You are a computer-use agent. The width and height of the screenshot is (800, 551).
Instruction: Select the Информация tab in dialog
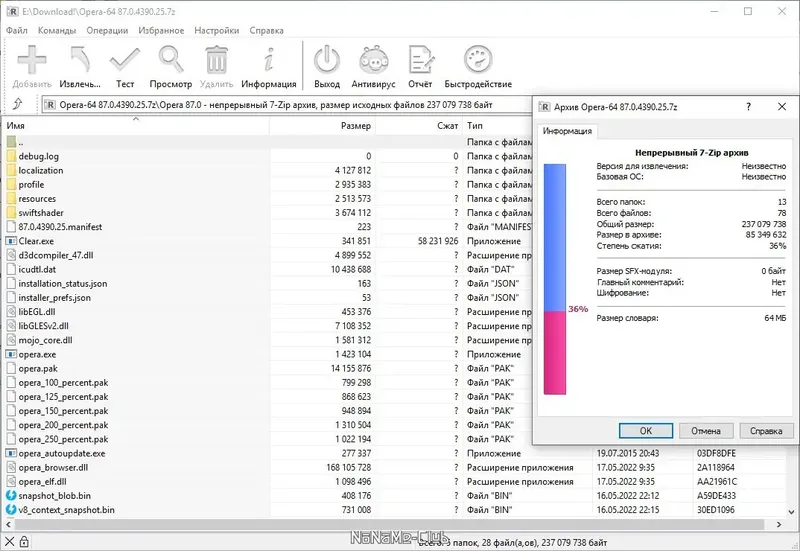pos(567,131)
